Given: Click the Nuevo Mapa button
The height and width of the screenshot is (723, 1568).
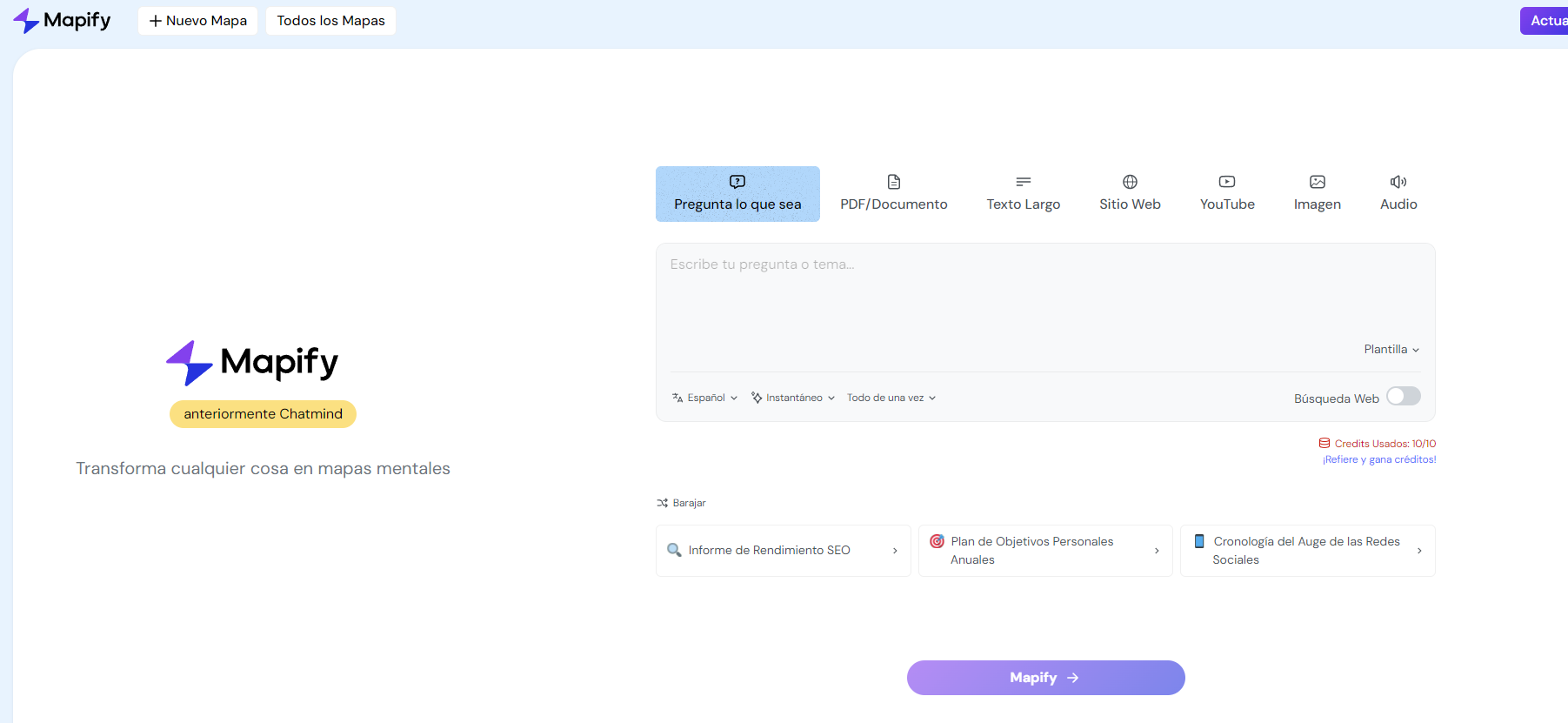Looking at the screenshot, I should [197, 21].
